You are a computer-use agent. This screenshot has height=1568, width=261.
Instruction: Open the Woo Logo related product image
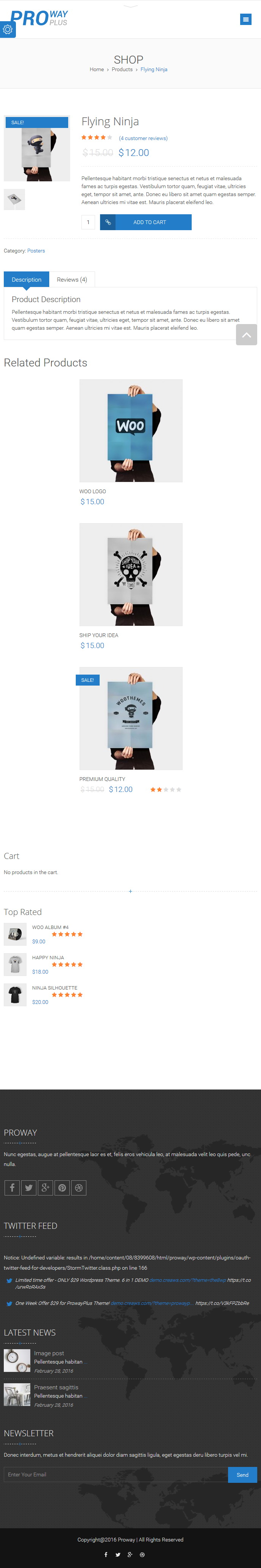pos(131,431)
